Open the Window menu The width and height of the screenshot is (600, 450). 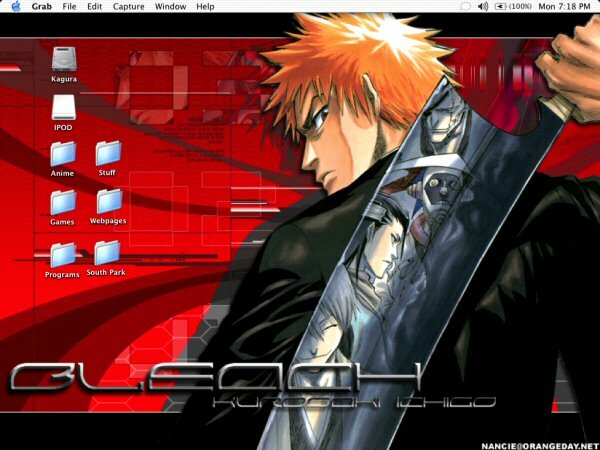[170, 7]
